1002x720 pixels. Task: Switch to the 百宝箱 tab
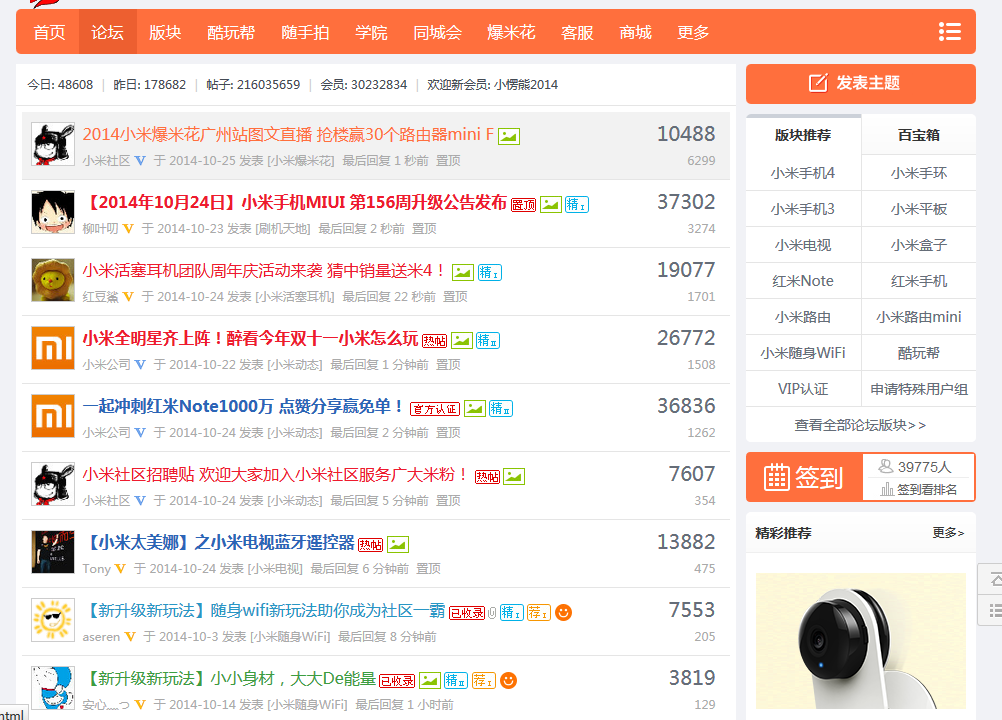[919, 135]
